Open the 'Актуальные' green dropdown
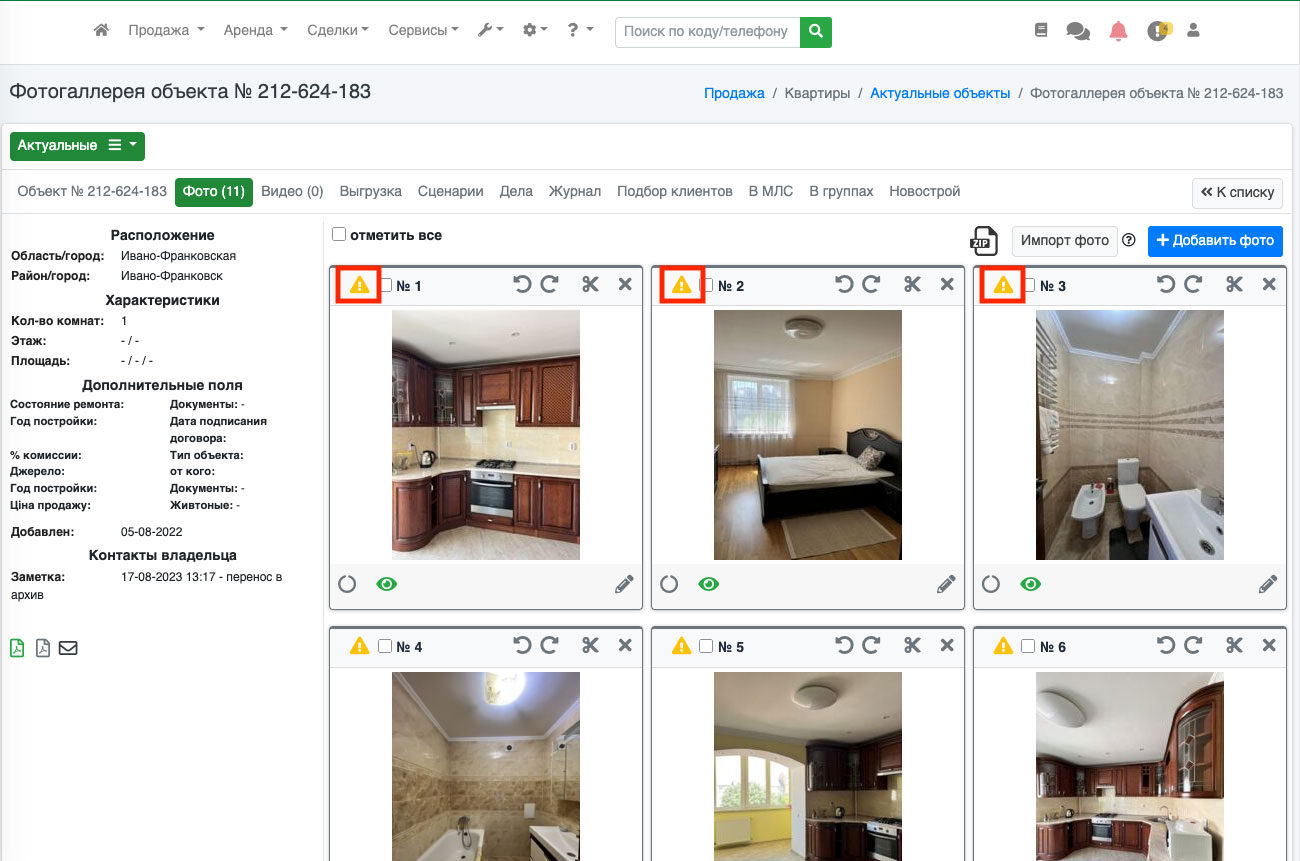This screenshot has width=1300, height=861. (77, 146)
